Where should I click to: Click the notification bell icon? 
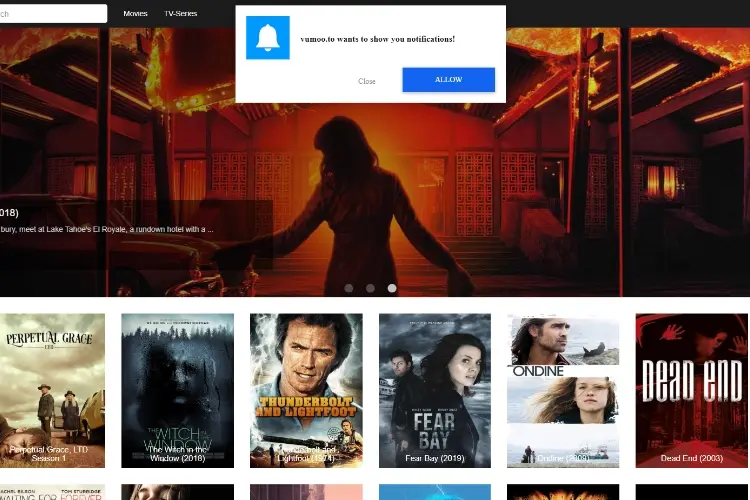pos(267,38)
